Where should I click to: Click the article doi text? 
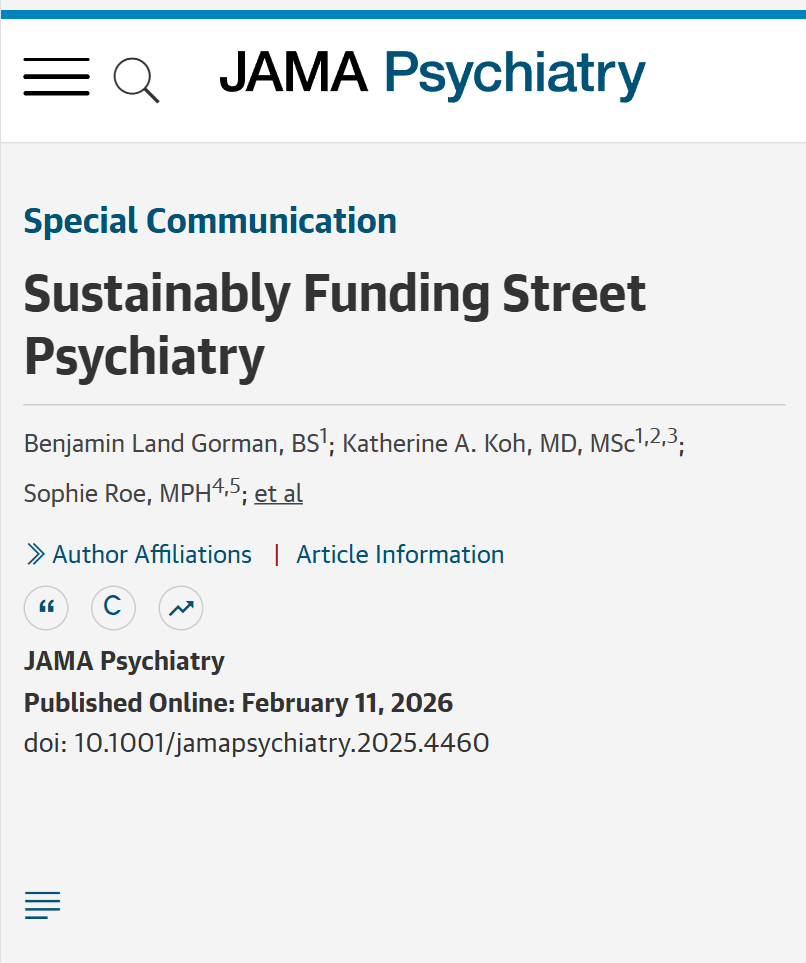tap(256, 743)
